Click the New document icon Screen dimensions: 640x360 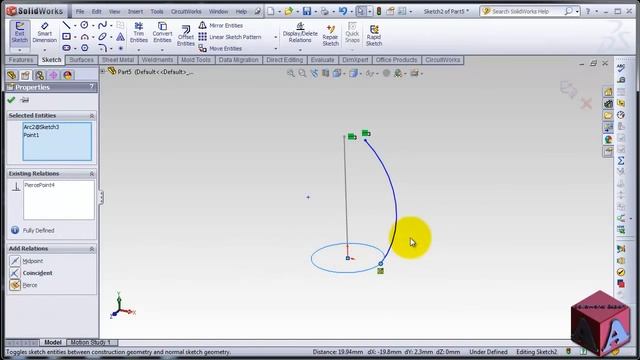(271, 11)
